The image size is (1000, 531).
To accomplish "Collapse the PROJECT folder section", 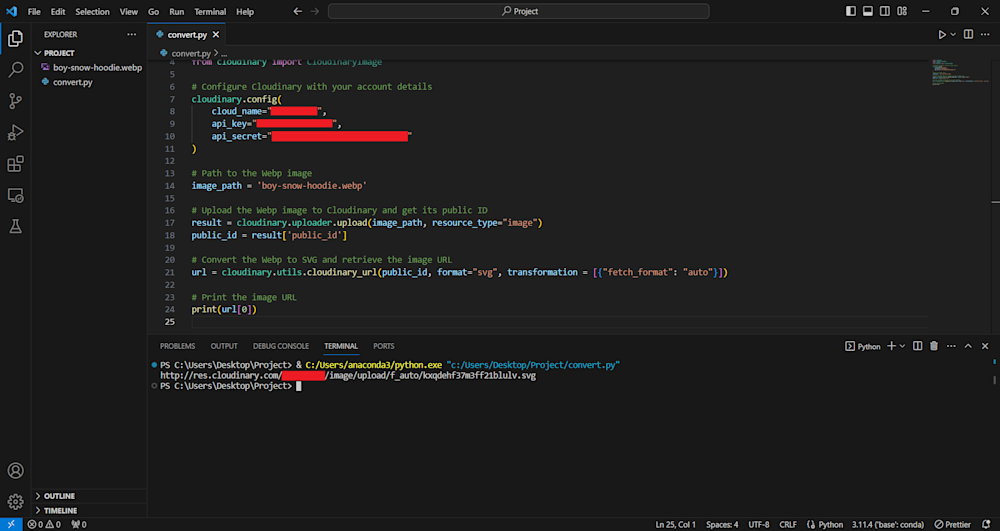I will pyautogui.click(x=59, y=52).
